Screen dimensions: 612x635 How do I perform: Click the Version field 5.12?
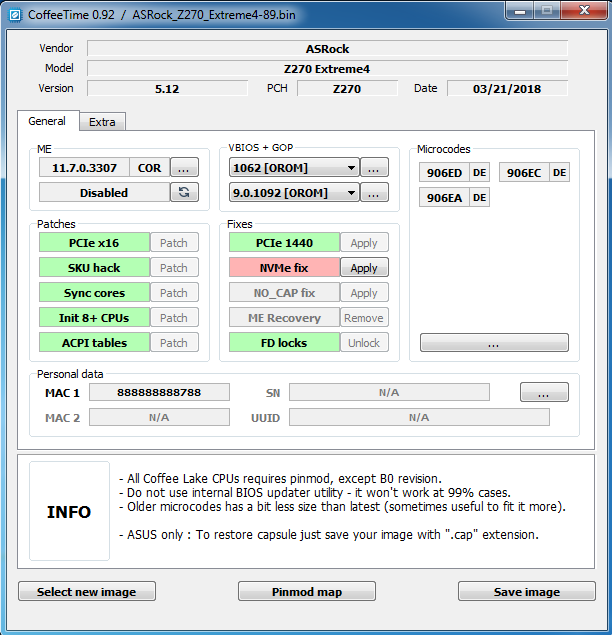click(x=167, y=88)
